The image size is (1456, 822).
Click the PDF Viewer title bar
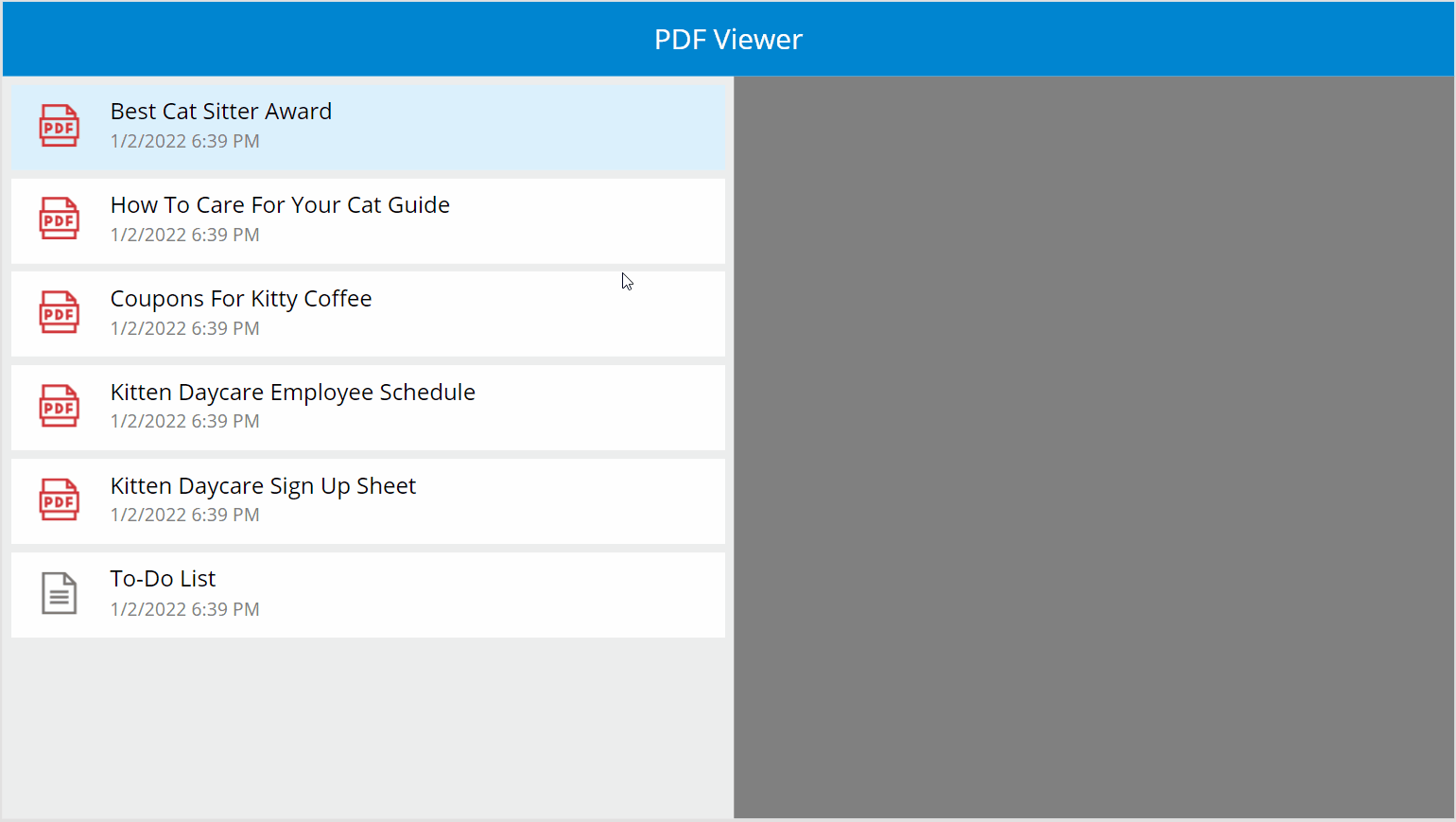click(728, 39)
